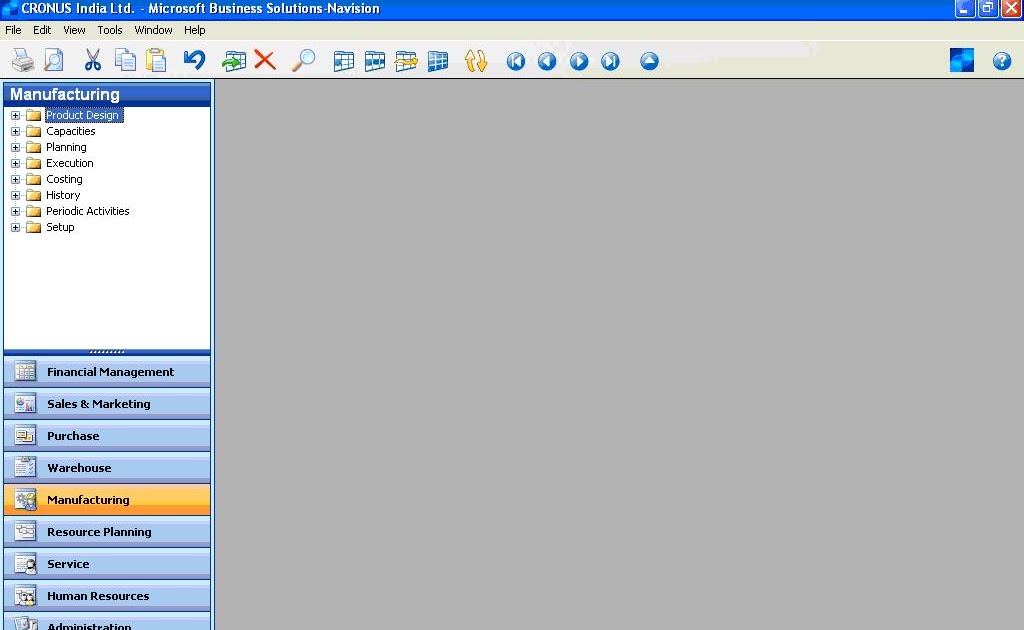
Task: Select the Product Design tree item
Action: (82, 115)
